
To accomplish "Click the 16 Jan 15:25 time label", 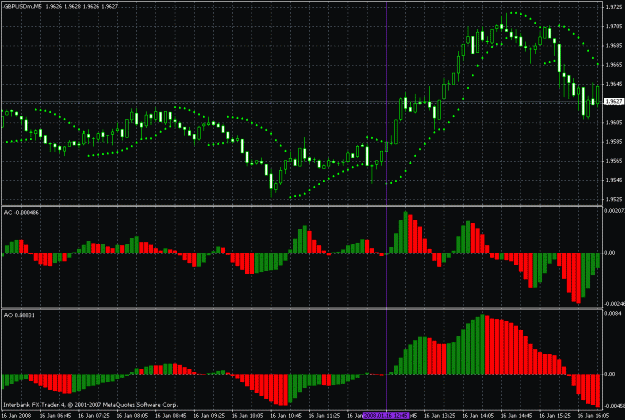I will click(555, 416).
